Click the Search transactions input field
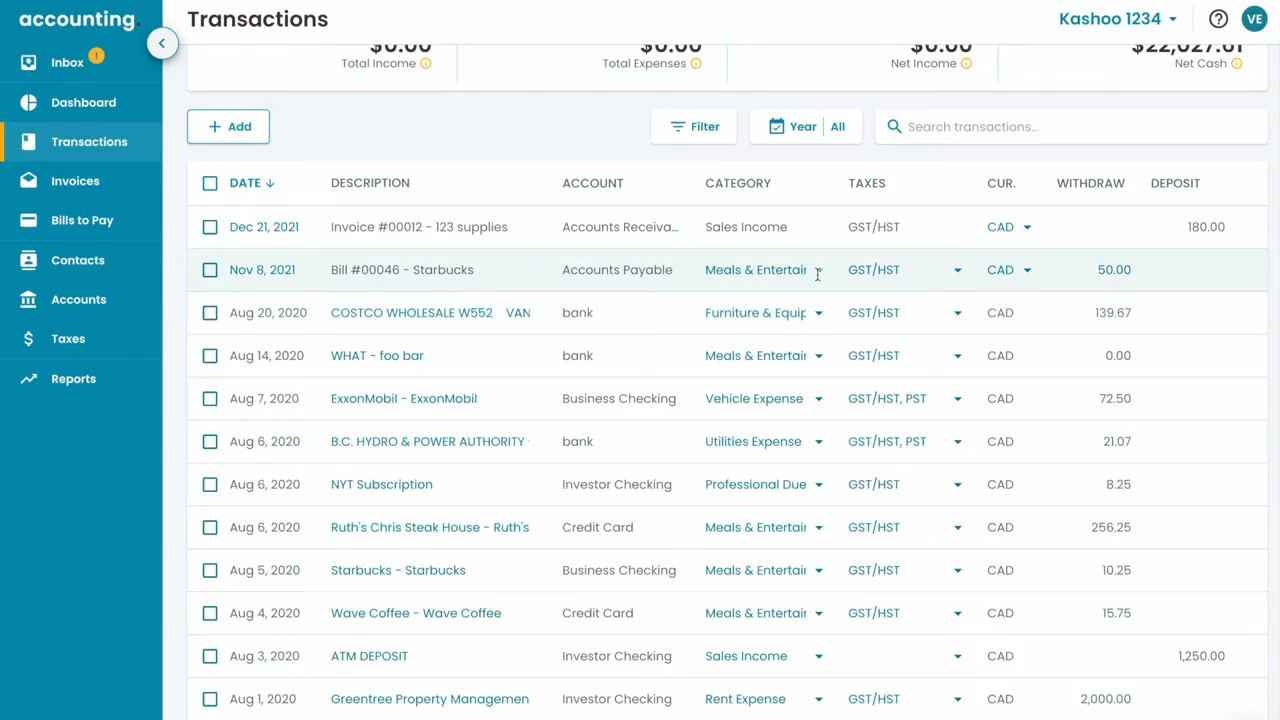Image resolution: width=1280 pixels, height=720 pixels. (x=1071, y=127)
